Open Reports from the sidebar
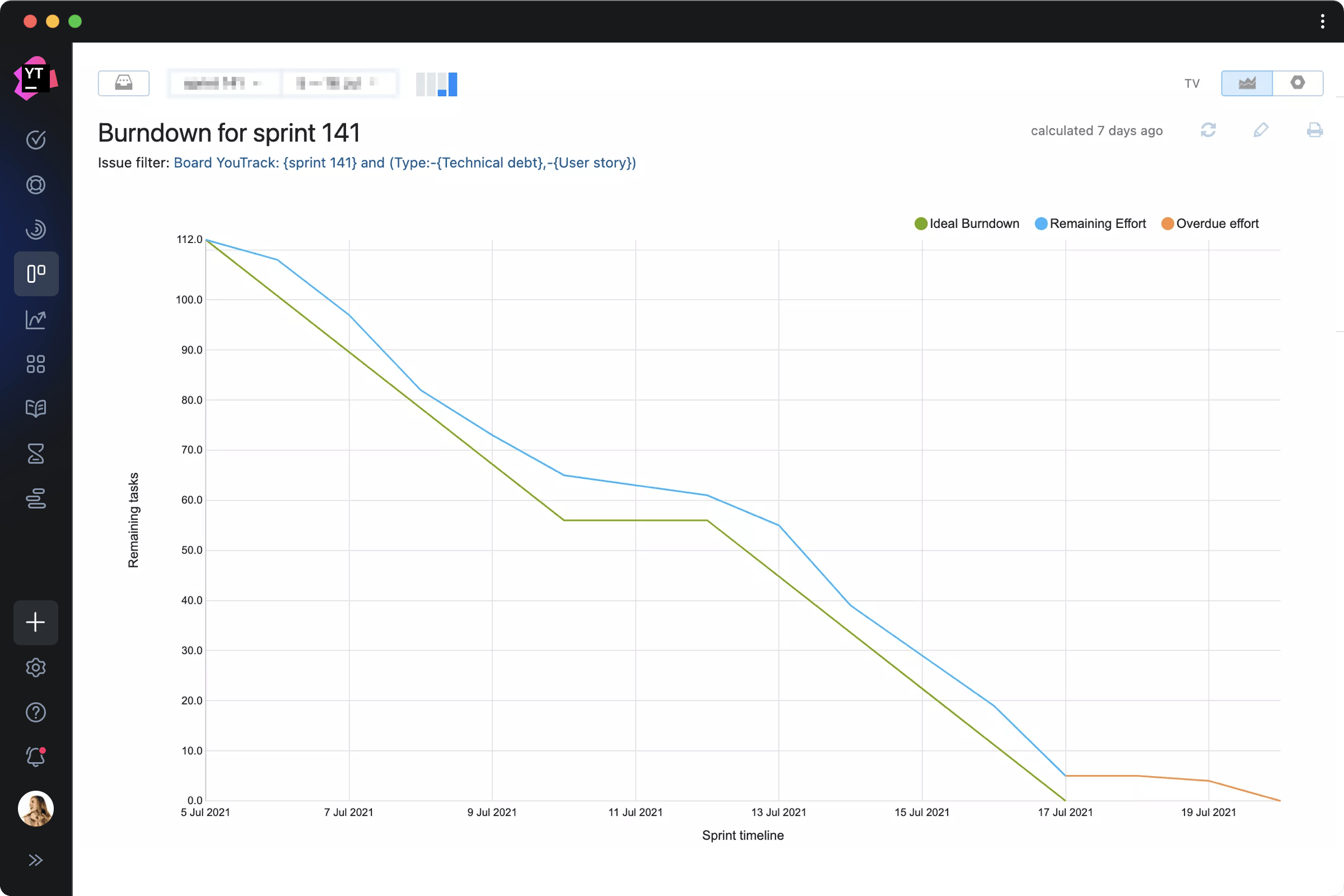The width and height of the screenshot is (1344, 896). 36,319
